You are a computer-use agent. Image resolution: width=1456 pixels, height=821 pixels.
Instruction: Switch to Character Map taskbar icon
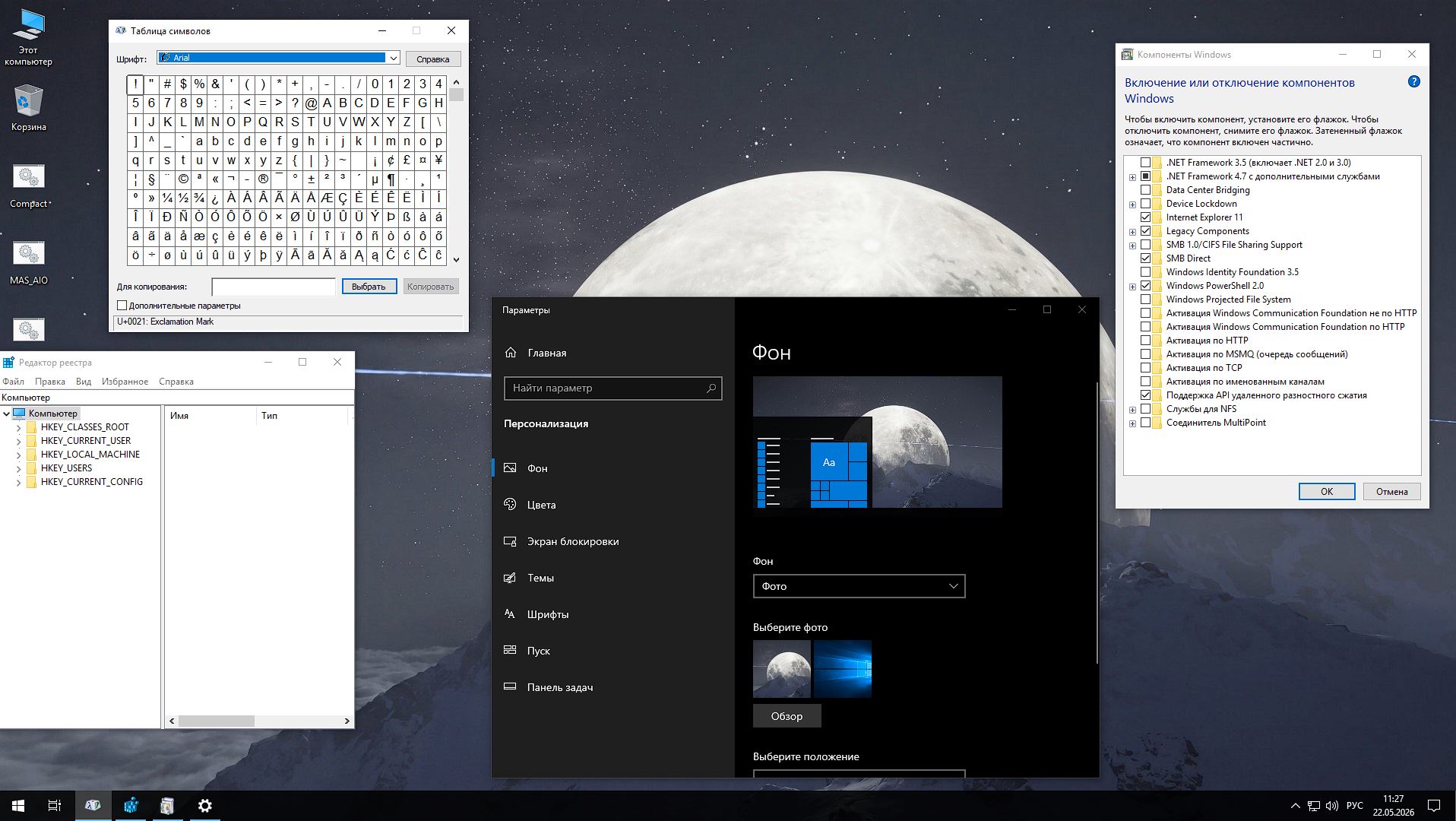point(93,806)
